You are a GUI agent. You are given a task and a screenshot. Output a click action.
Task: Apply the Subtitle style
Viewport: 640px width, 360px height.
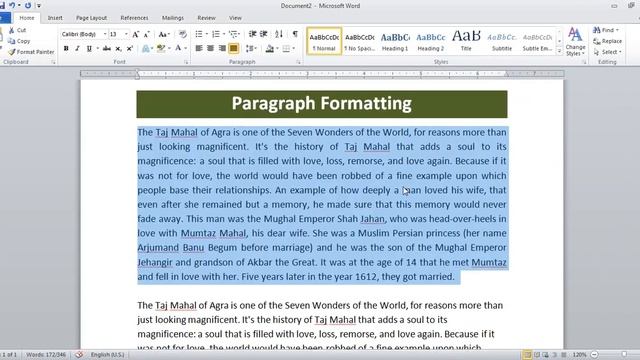[502, 41]
